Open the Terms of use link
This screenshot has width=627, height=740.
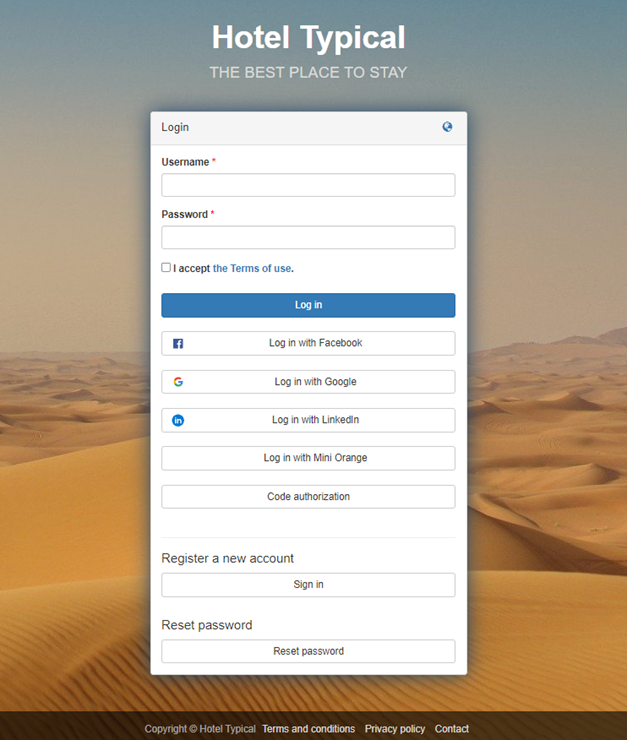tap(252, 269)
